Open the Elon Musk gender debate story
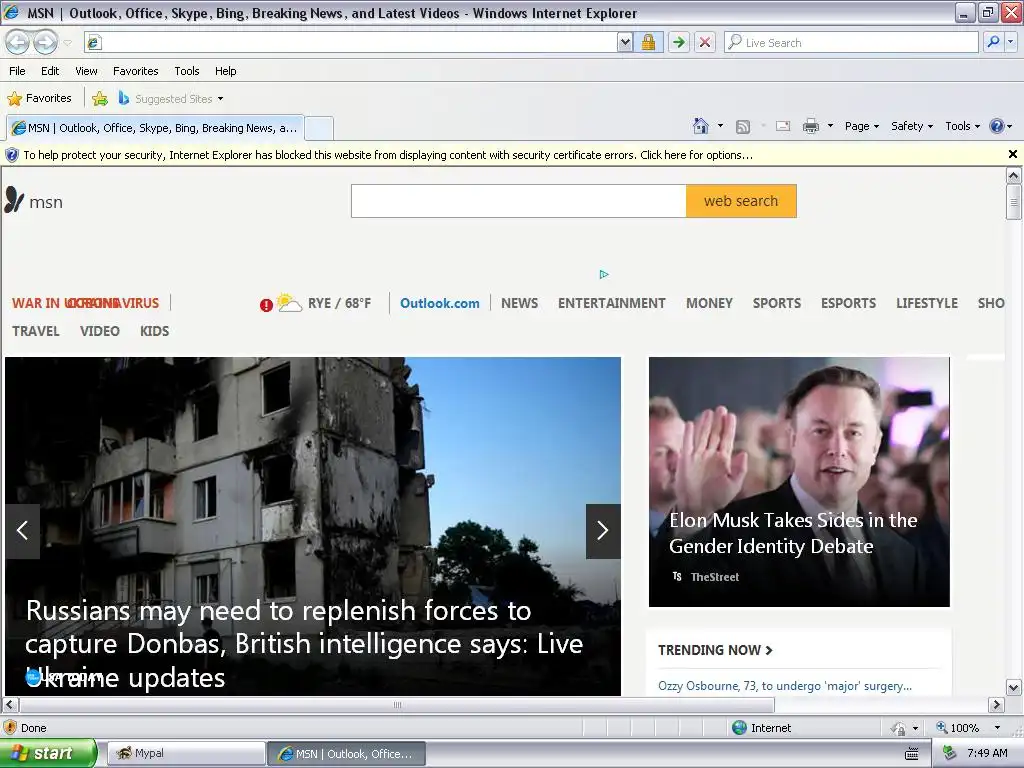Screen dimensions: 1024x768 click(799, 482)
